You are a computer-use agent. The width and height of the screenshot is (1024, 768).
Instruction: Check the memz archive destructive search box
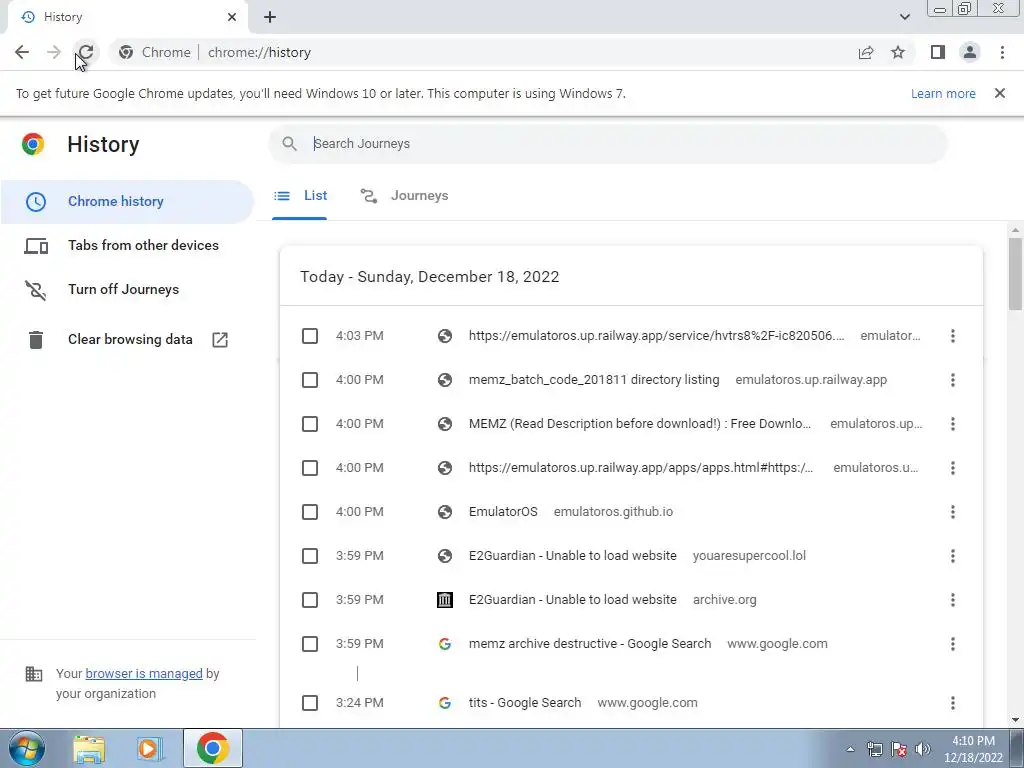click(310, 644)
